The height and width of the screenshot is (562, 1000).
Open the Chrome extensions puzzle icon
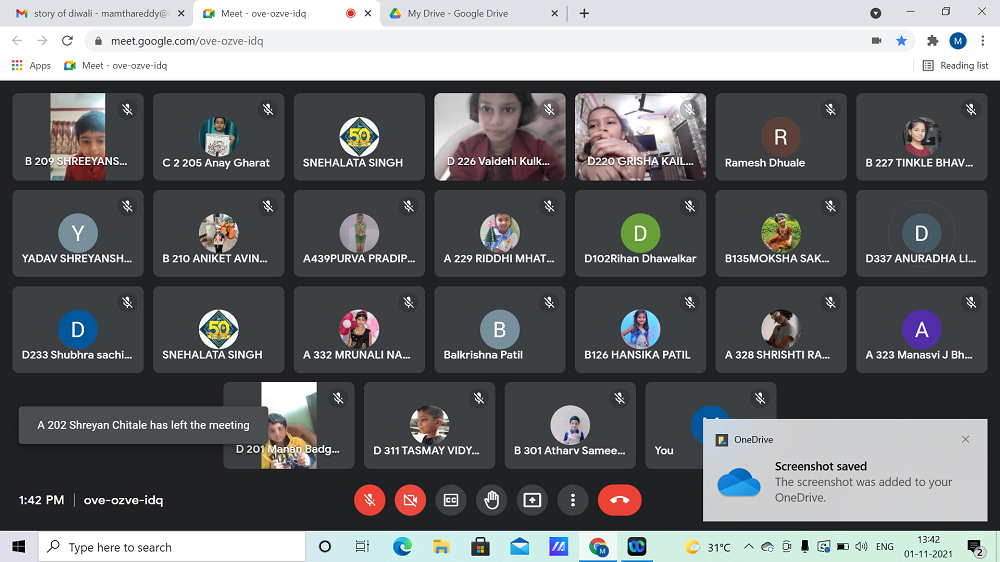click(932, 41)
